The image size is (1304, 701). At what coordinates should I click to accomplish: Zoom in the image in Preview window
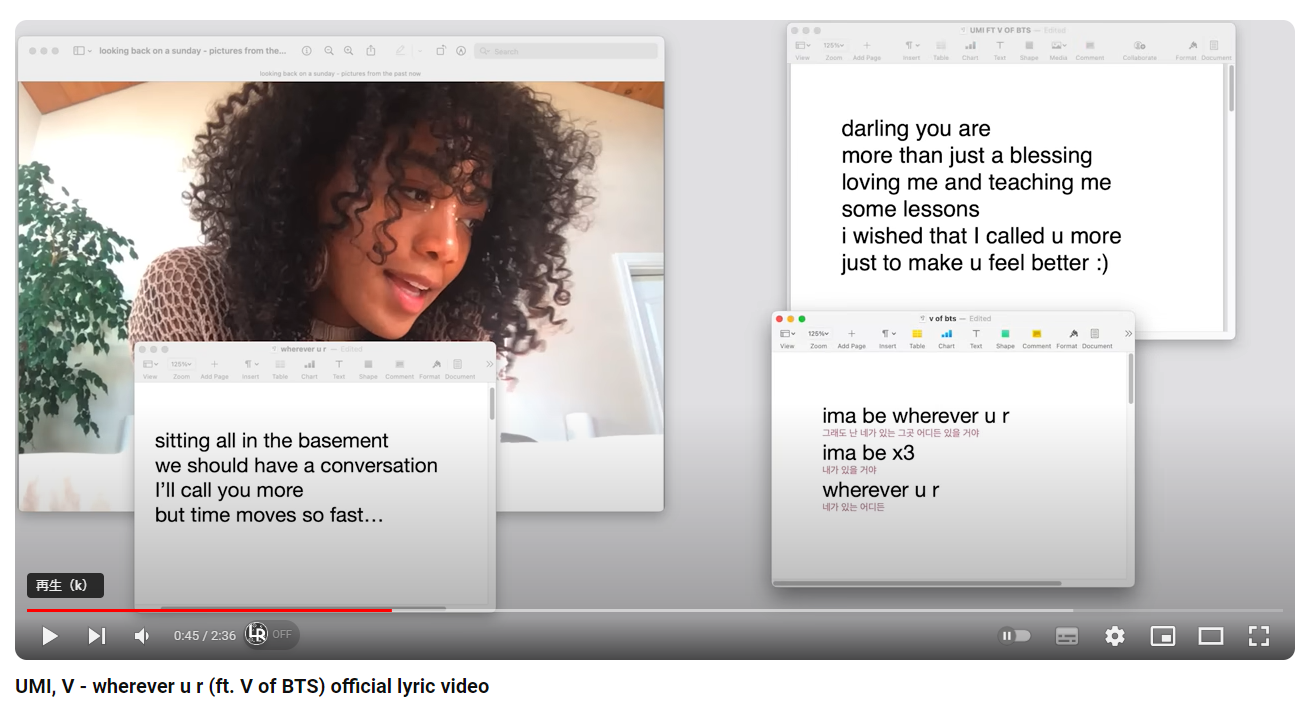pyautogui.click(x=348, y=51)
